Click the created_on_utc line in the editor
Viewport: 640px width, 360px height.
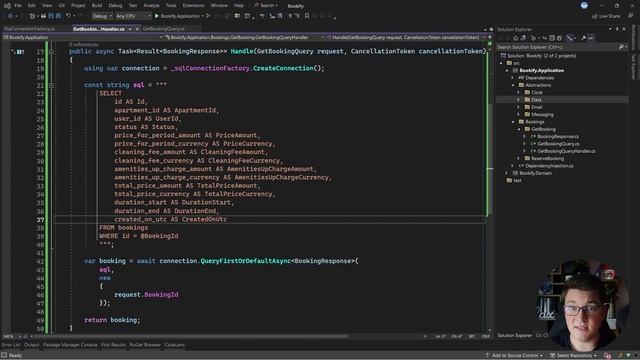pos(170,219)
